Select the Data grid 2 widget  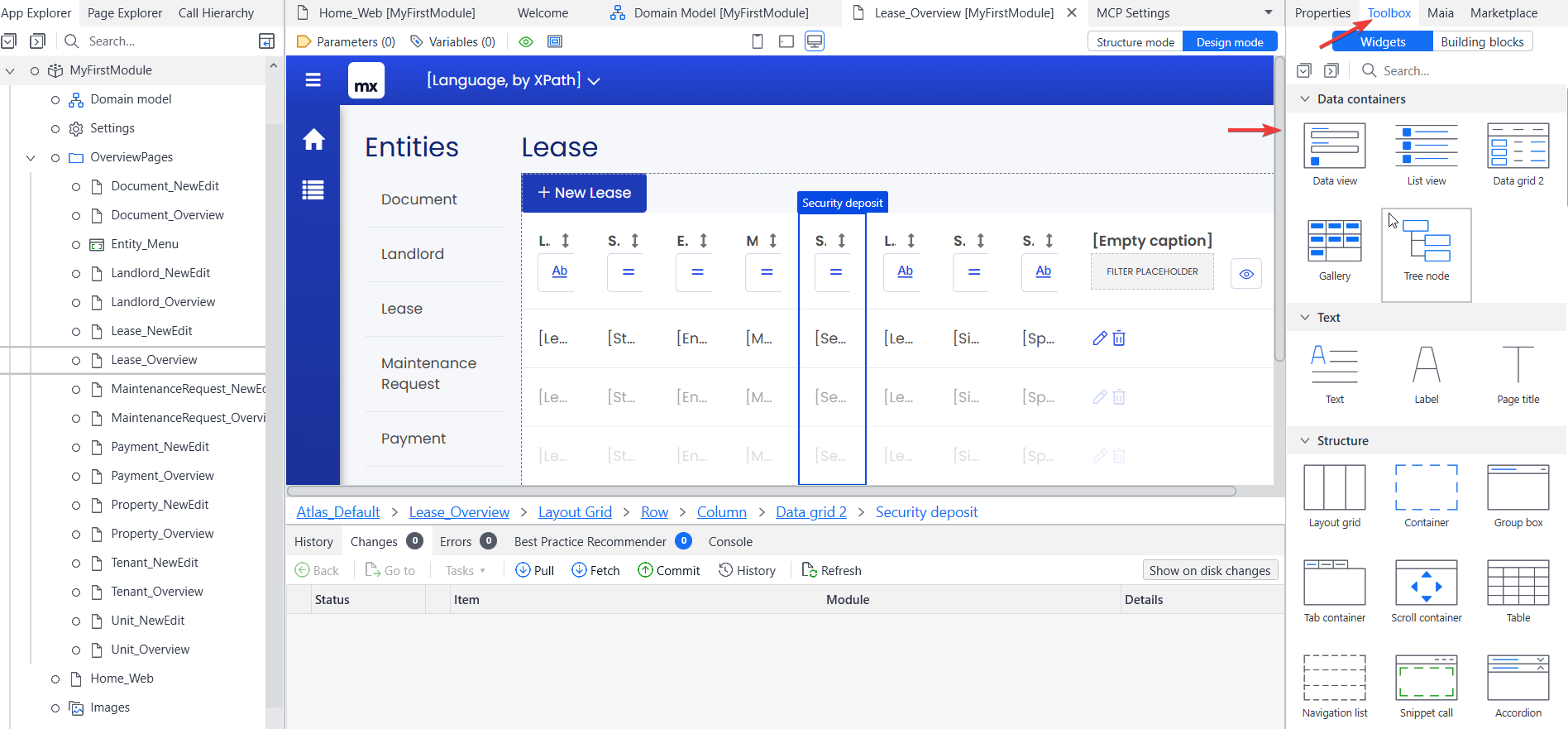point(1518,155)
